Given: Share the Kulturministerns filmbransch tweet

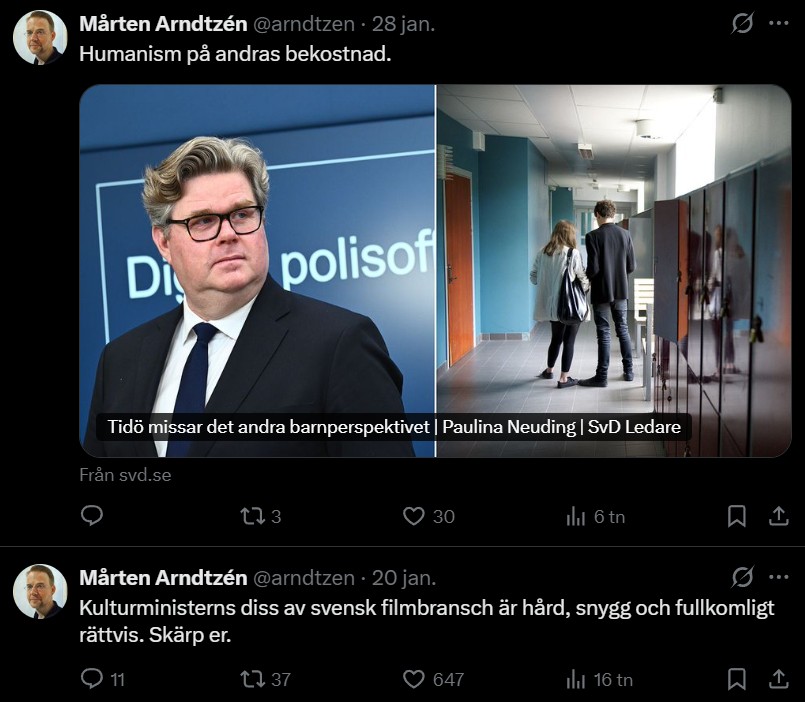Looking at the screenshot, I should (x=778, y=679).
